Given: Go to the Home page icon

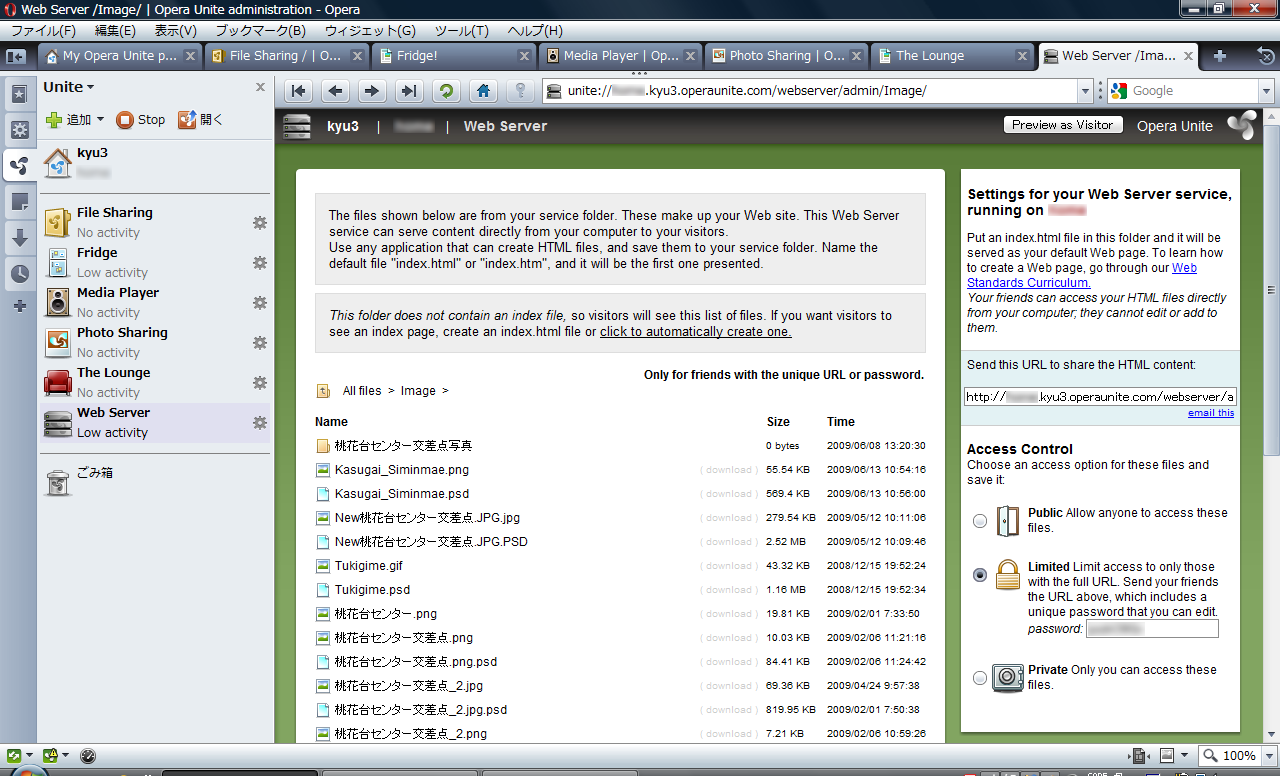Looking at the screenshot, I should pos(483,91).
